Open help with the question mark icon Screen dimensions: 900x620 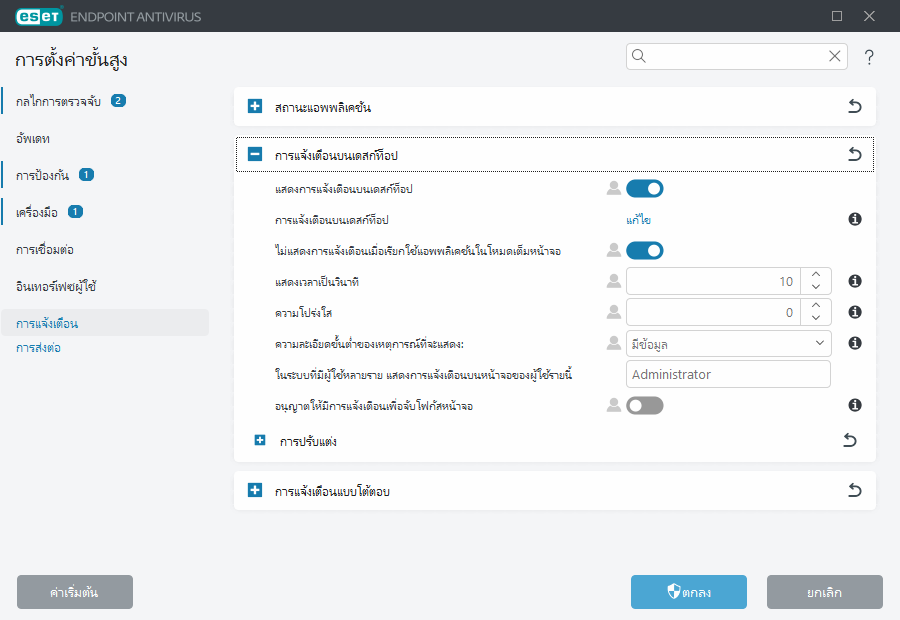(869, 57)
